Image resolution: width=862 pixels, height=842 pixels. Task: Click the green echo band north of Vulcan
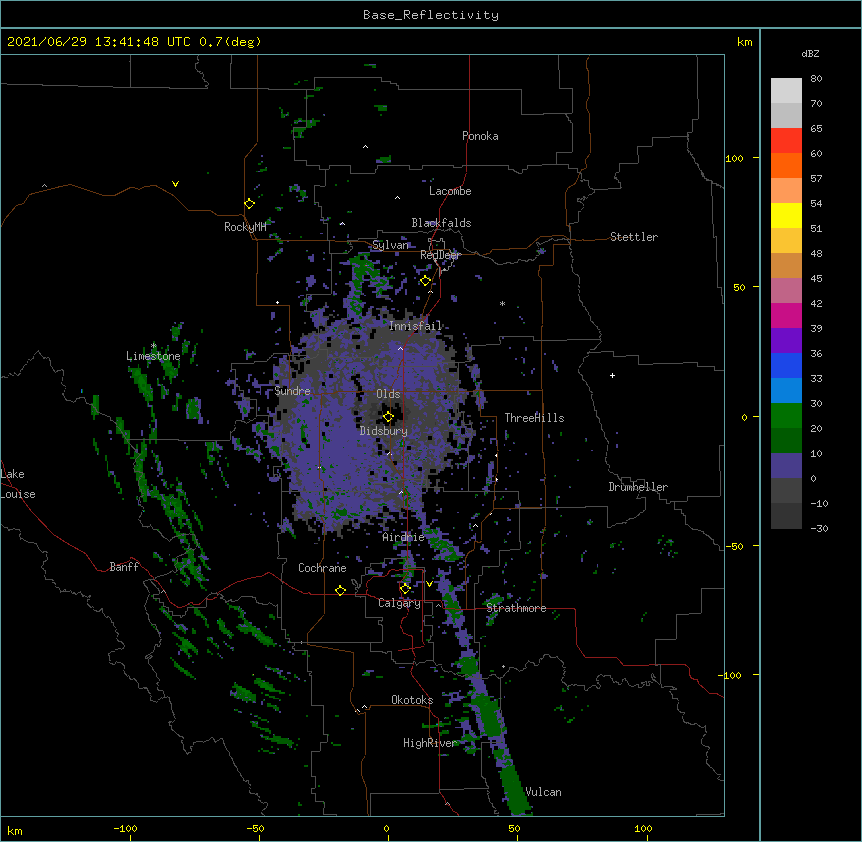(x=489, y=714)
